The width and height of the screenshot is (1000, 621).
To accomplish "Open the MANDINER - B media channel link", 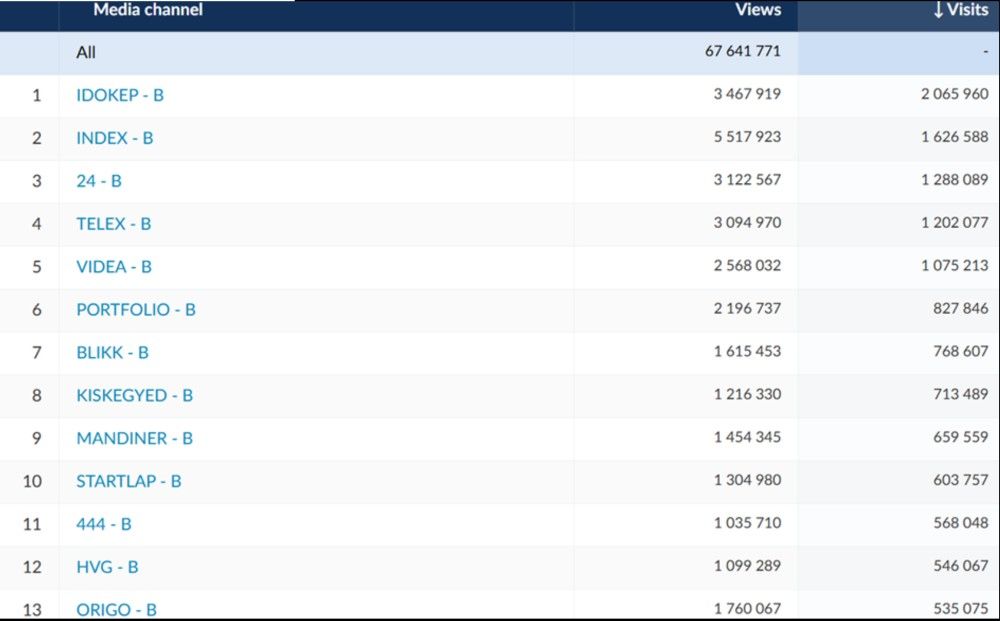I will 135,438.
